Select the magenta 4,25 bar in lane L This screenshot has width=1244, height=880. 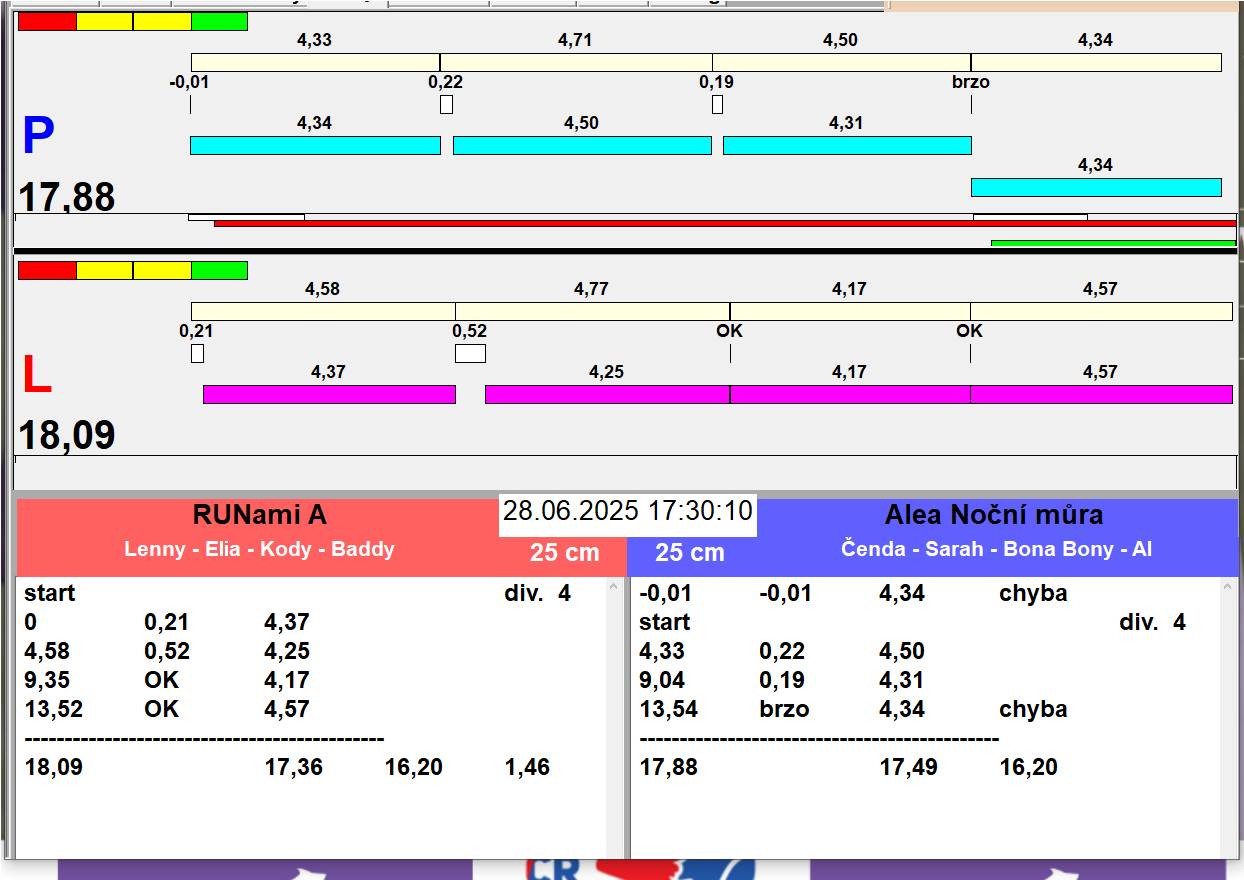pyautogui.click(x=607, y=394)
